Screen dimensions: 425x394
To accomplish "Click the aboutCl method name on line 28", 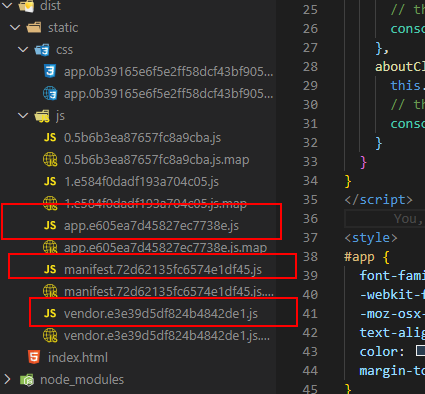I will 400,67.
